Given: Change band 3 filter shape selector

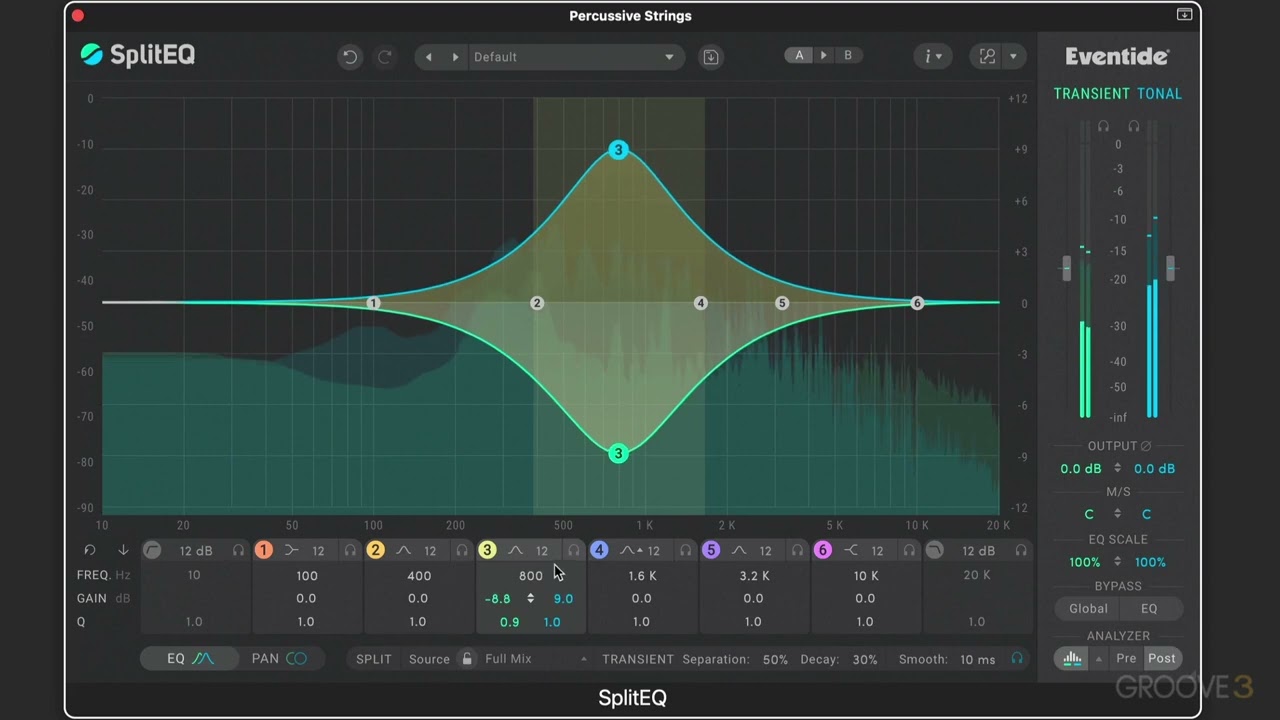Looking at the screenshot, I should pyautogui.click(x=516, y=550).
